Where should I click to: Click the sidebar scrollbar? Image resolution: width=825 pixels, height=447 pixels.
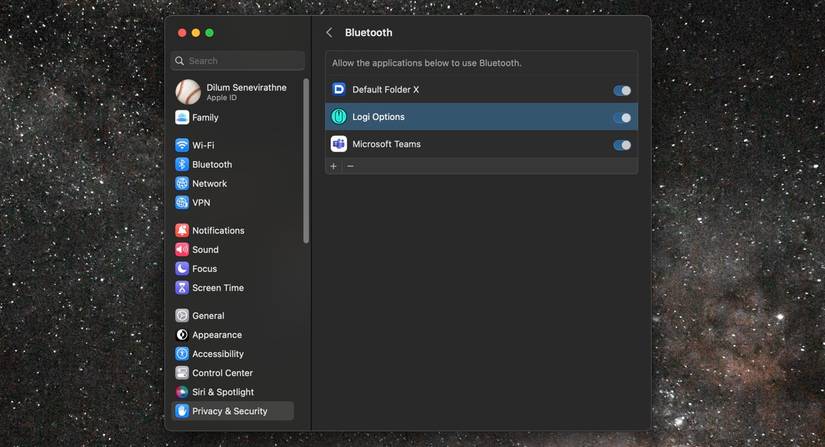[306, 160]
